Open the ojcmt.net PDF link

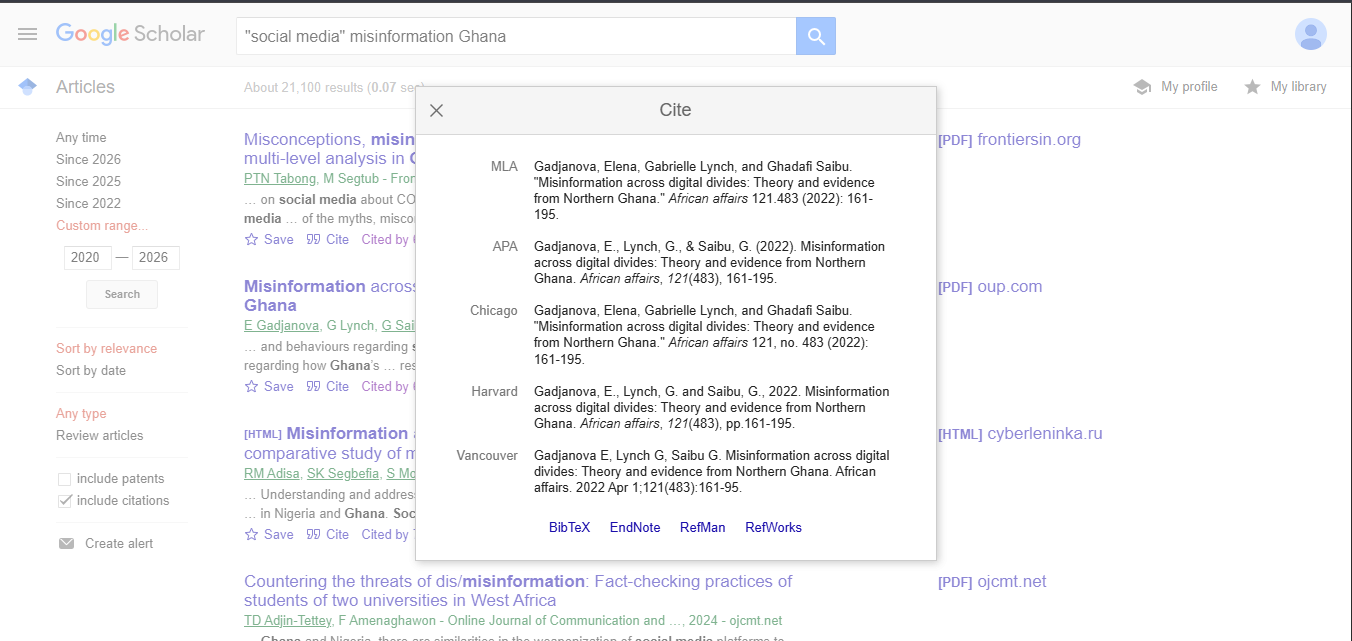[992, 582]
